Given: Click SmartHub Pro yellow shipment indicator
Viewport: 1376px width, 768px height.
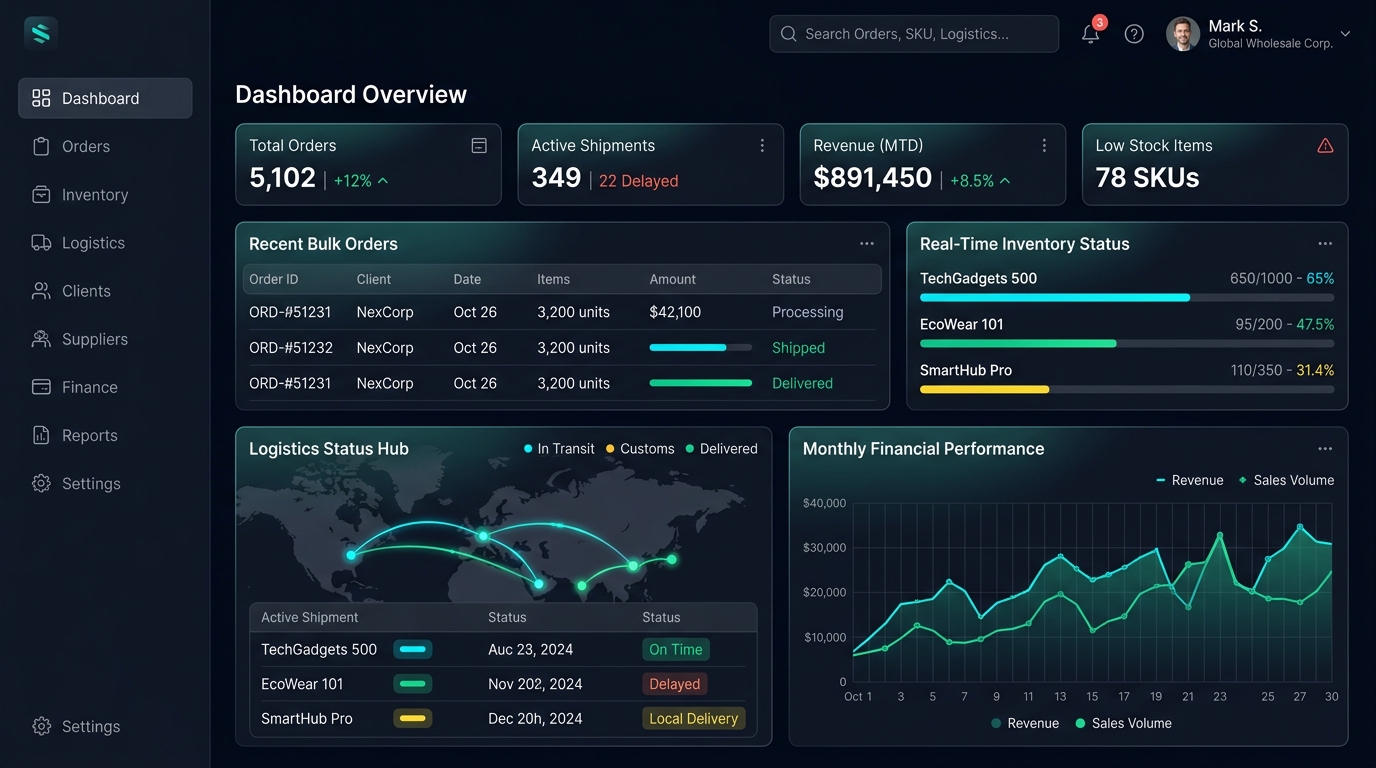Looking at the screenshot, I should tap(413, 718).
